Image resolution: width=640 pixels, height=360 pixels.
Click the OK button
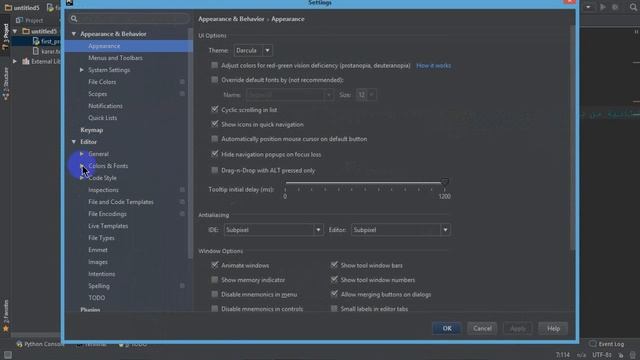[447, 328]
